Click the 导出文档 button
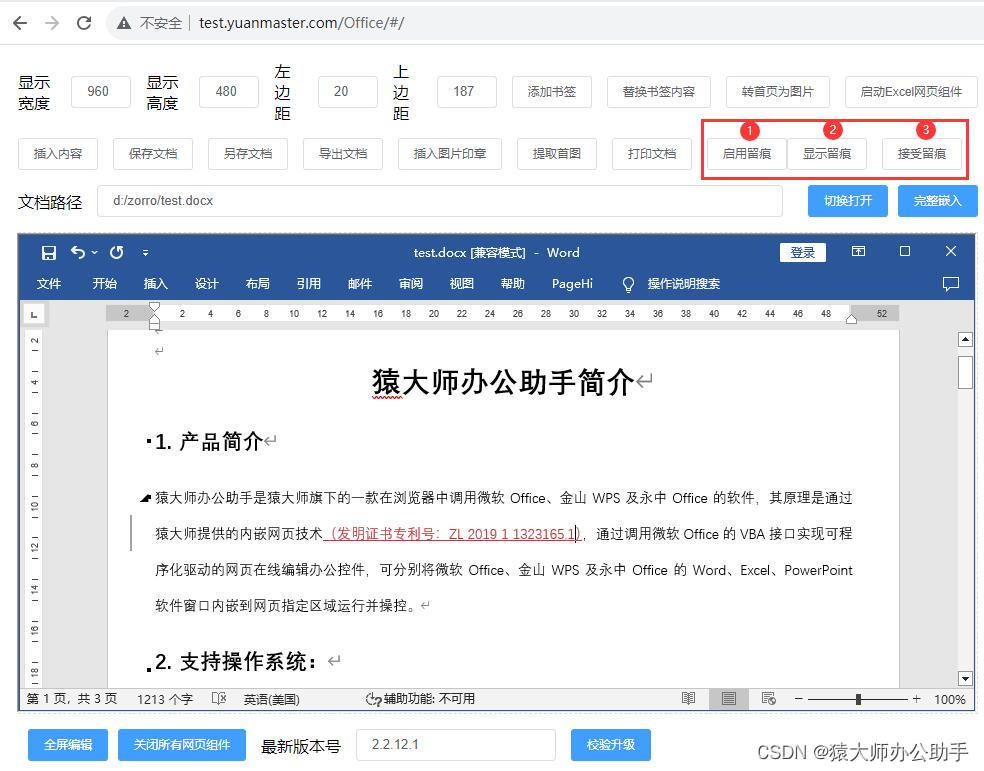 [343, 154]
